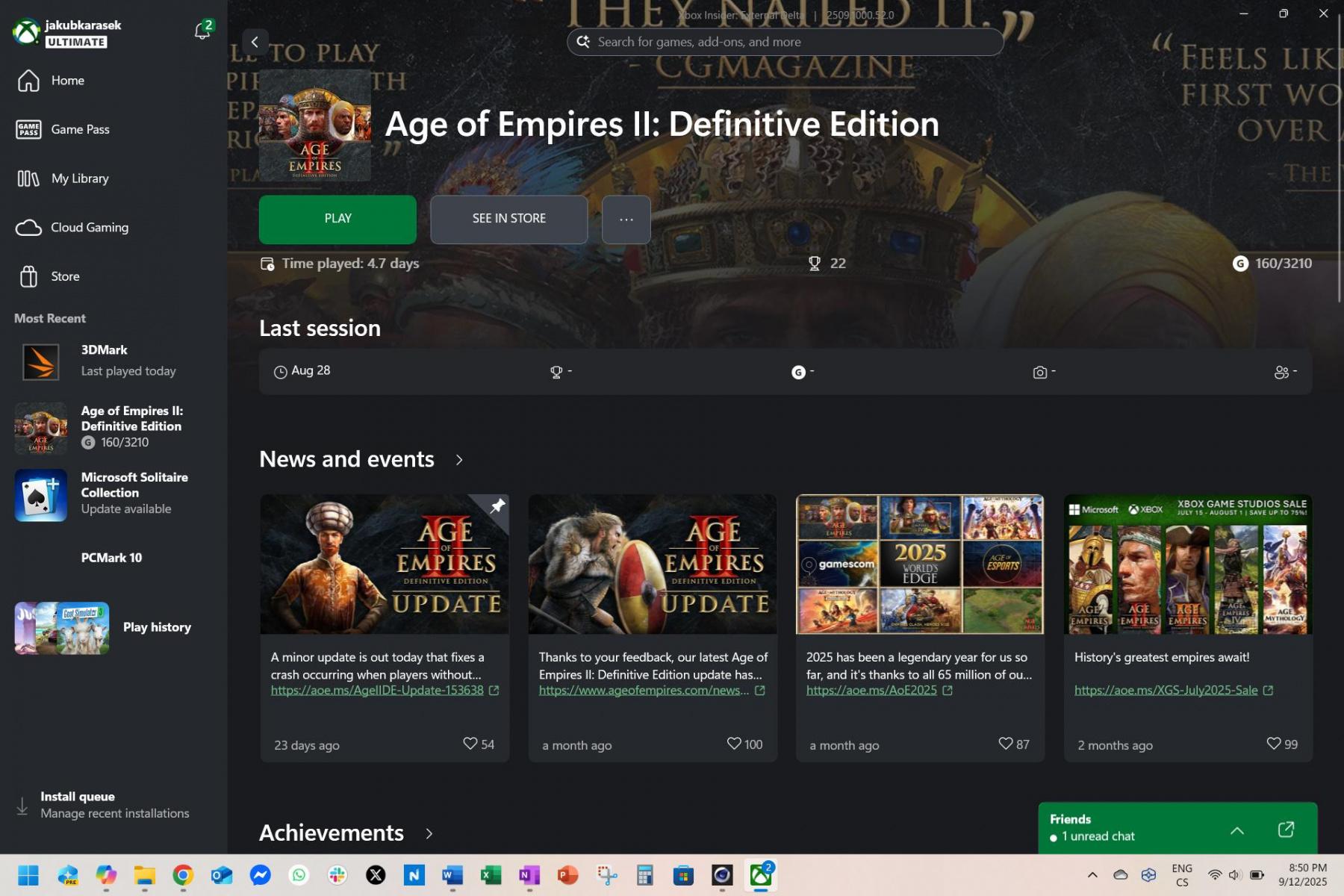Open the Install queue download icon

[22, 806]
